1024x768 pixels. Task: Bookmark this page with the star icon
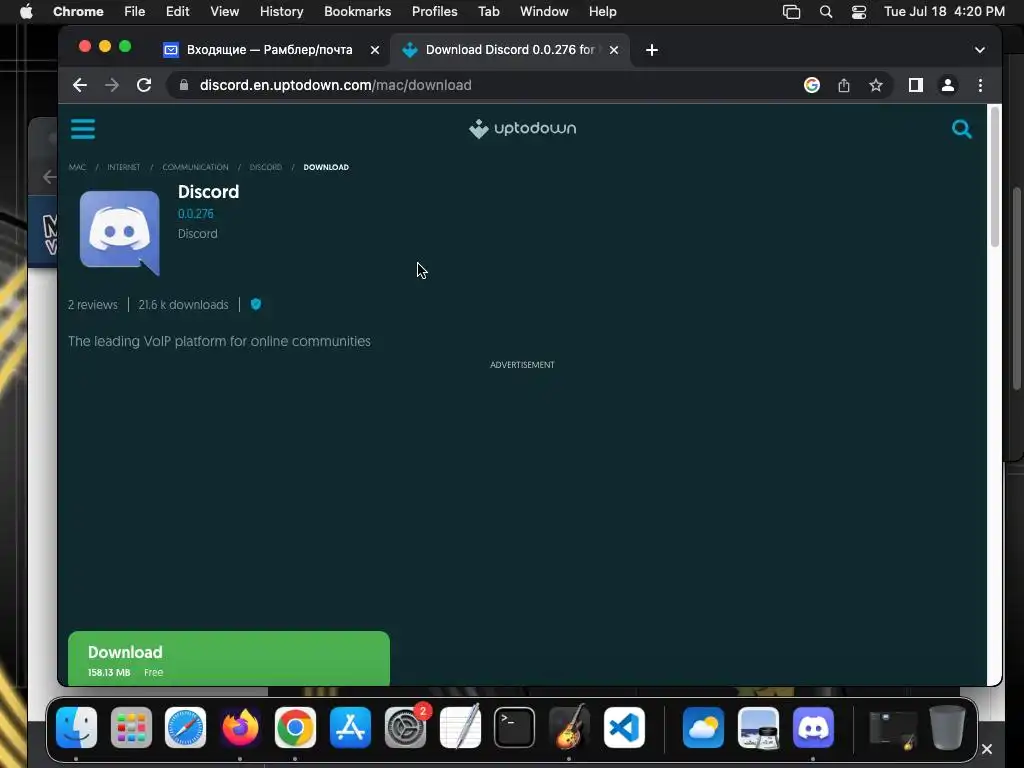click(876, 85)
